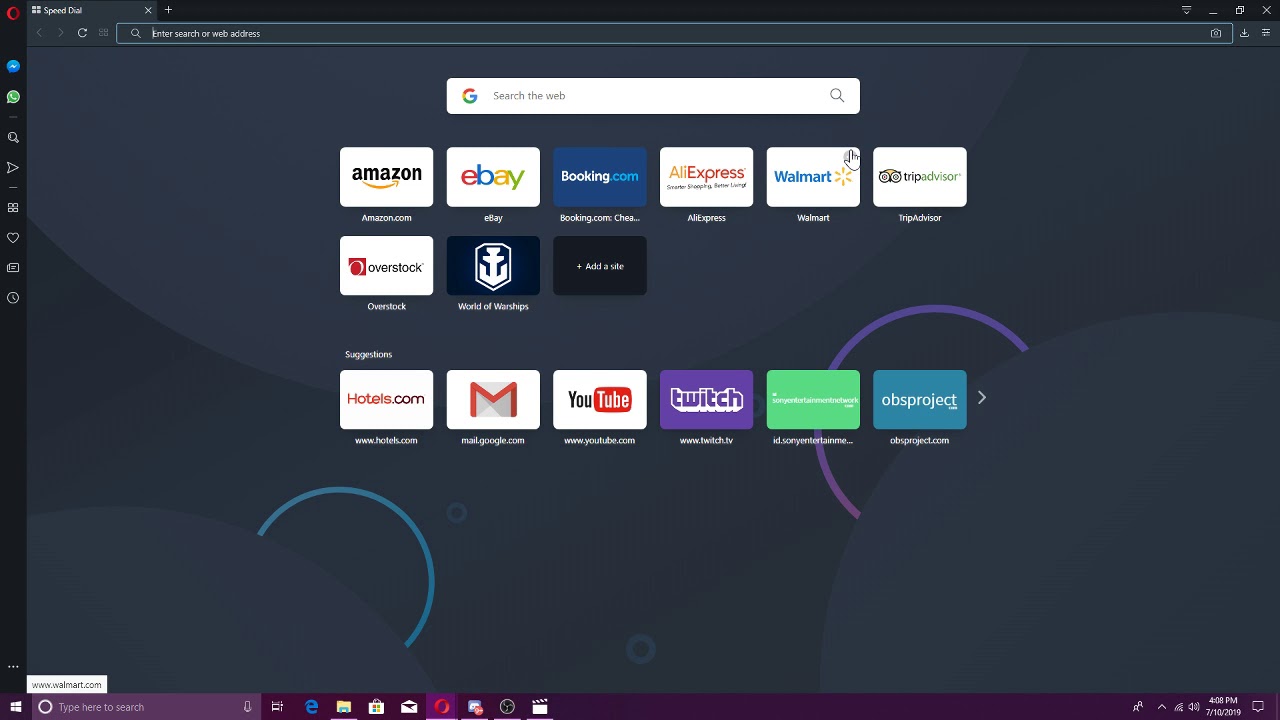Open Task View on the taskbar
The height and width of the screenshot is (720, 1280).
pyautogui.click(x=277, y=707)
